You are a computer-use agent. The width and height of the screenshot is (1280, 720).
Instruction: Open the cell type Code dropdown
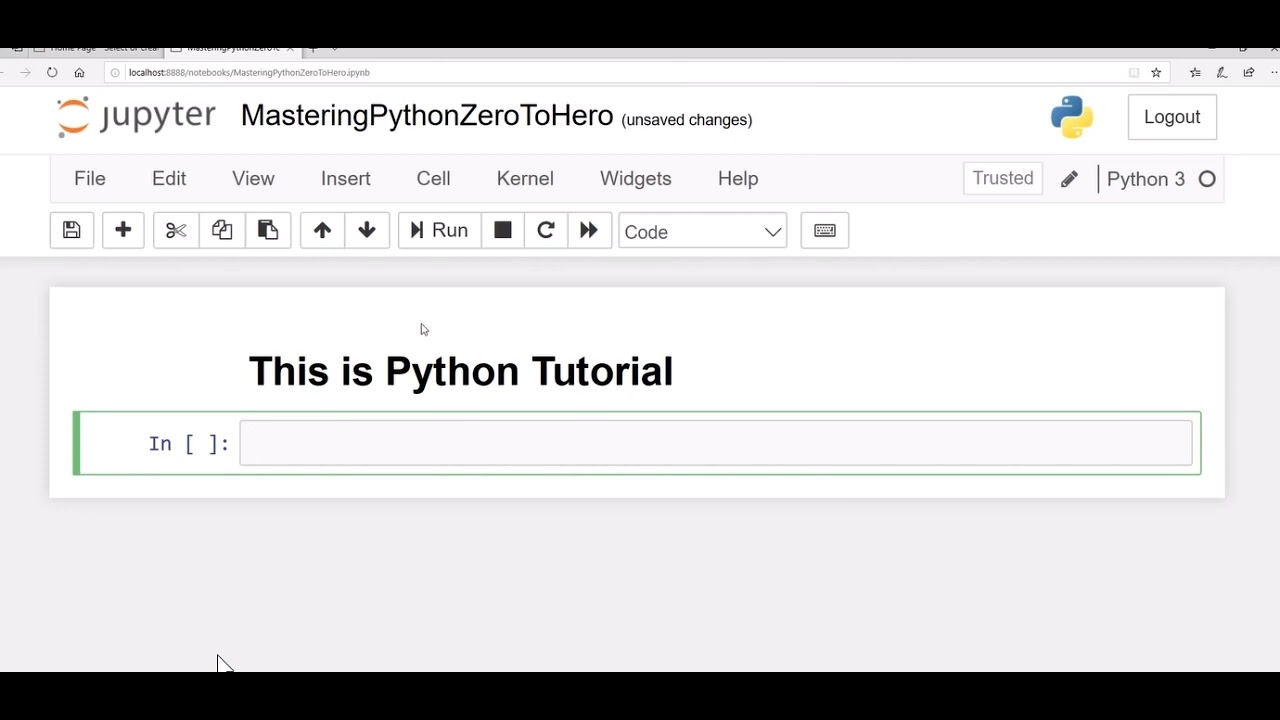tap(703, 231)
